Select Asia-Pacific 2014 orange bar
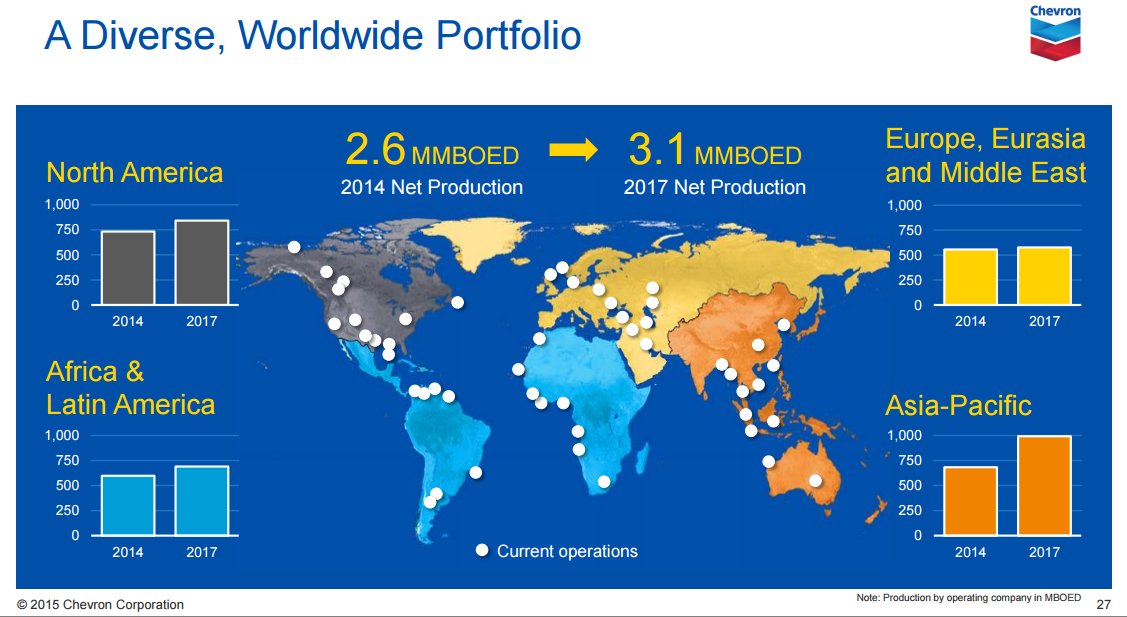Screen dimensions: 1127x617 click(970, 501)
